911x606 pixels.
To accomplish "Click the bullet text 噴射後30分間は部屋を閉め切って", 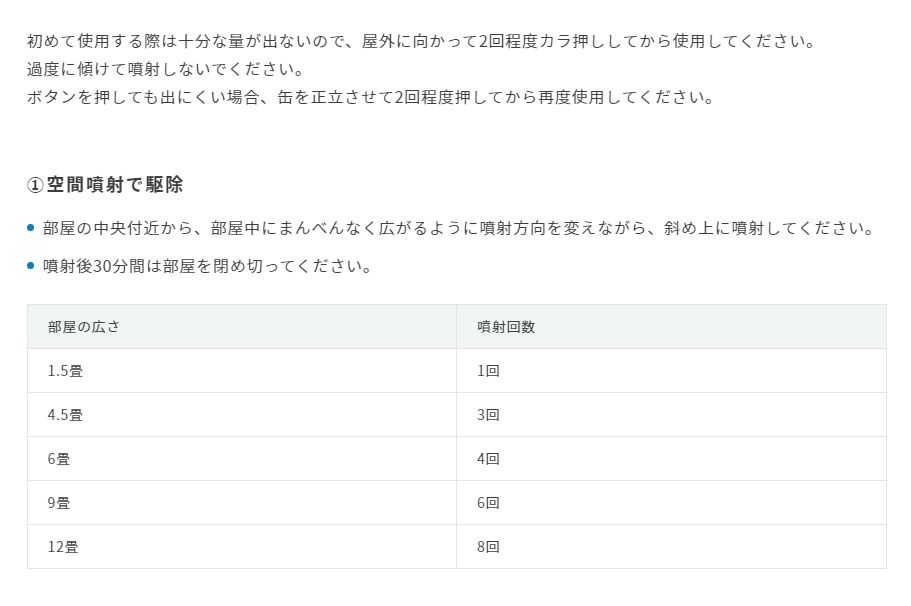I will coord(207,266).
